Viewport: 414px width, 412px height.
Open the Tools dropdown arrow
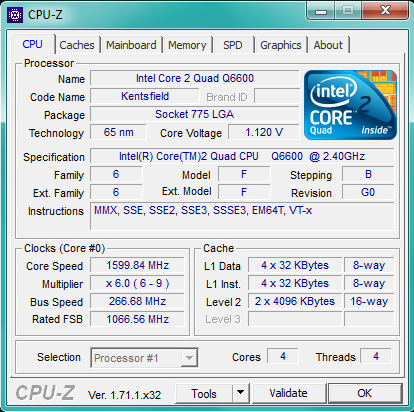tap(241, 393)
